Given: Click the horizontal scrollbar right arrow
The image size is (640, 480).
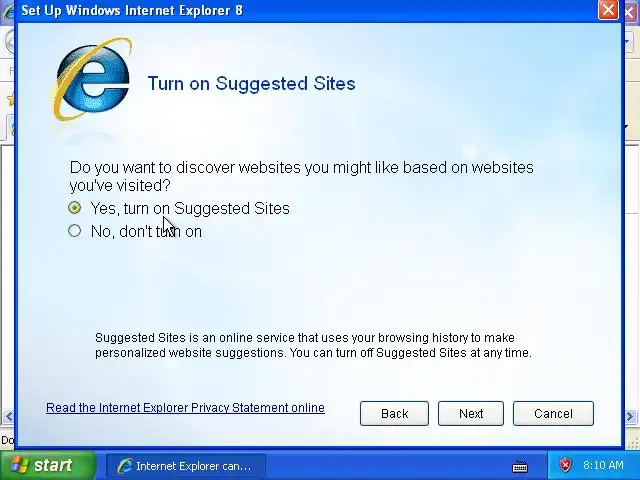Looking at the screenshot, I should click(x=630, y=416).
